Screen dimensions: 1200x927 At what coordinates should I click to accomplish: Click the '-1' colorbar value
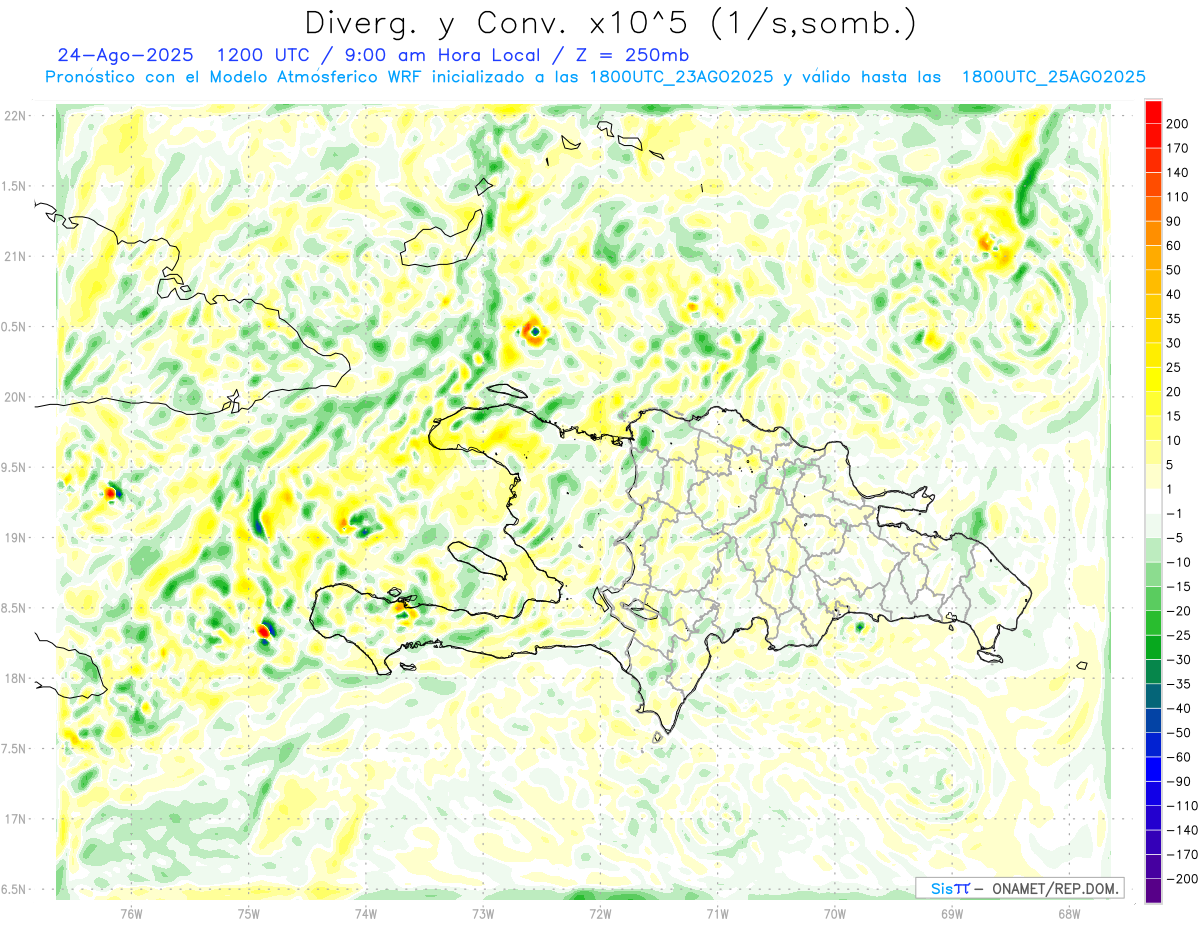click(x=1174, y=513)
